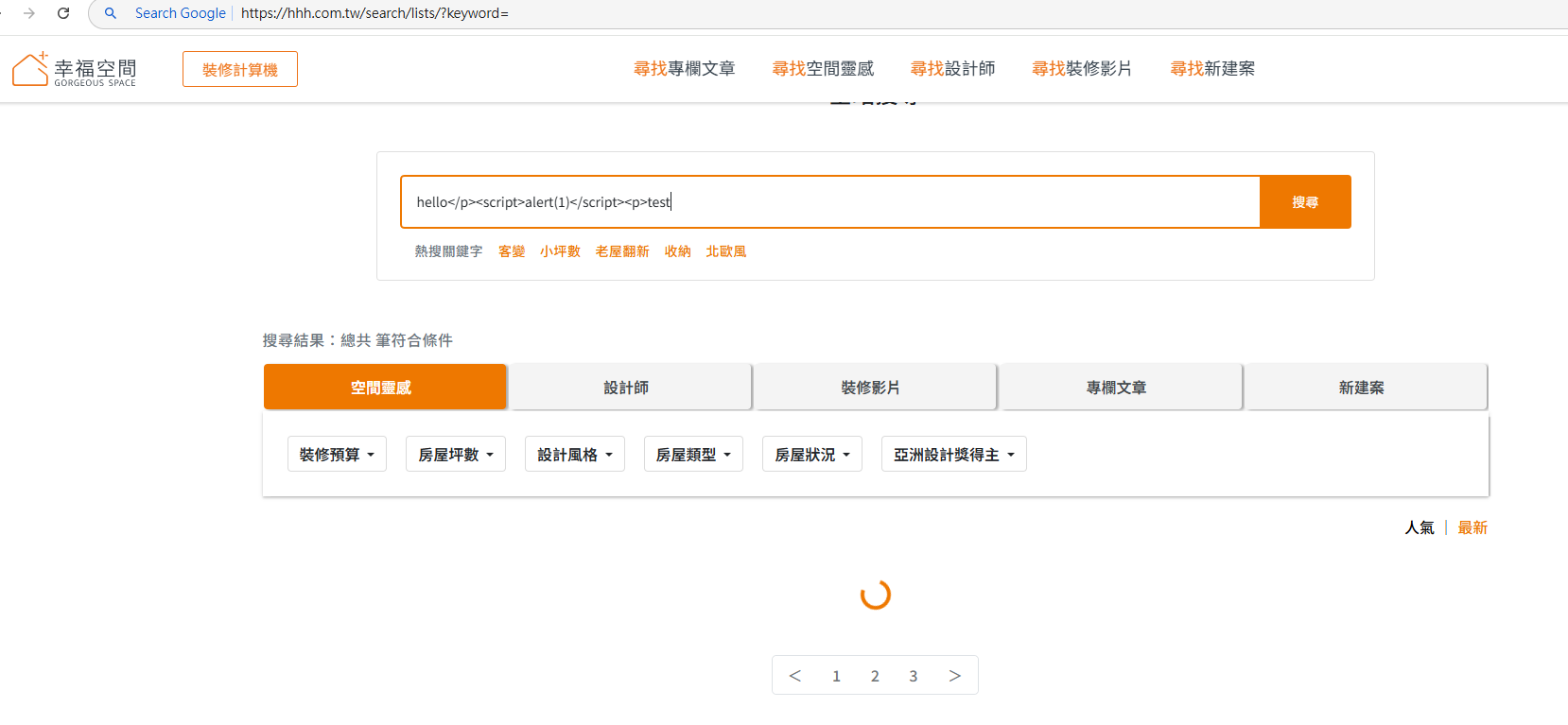Viewport: 1568px width, 725px height.
Task: Expand the 房屋坪數 filter dropdown
Action: coord(456,454)
